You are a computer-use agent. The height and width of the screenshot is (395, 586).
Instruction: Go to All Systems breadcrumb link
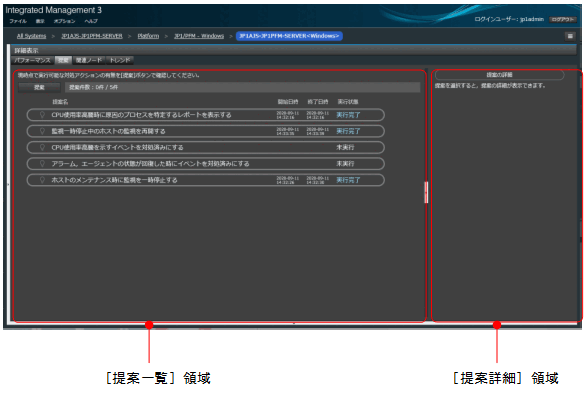tap(31, 36)
